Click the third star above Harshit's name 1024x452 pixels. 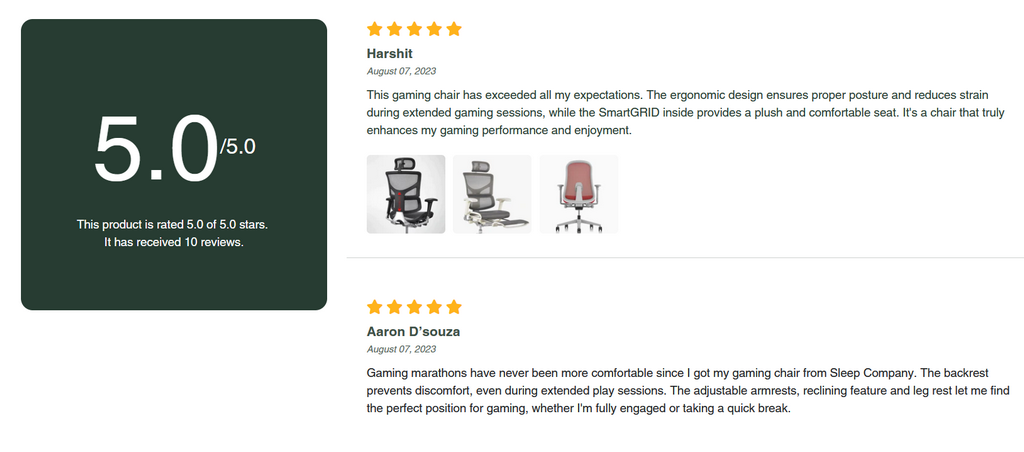414,29
